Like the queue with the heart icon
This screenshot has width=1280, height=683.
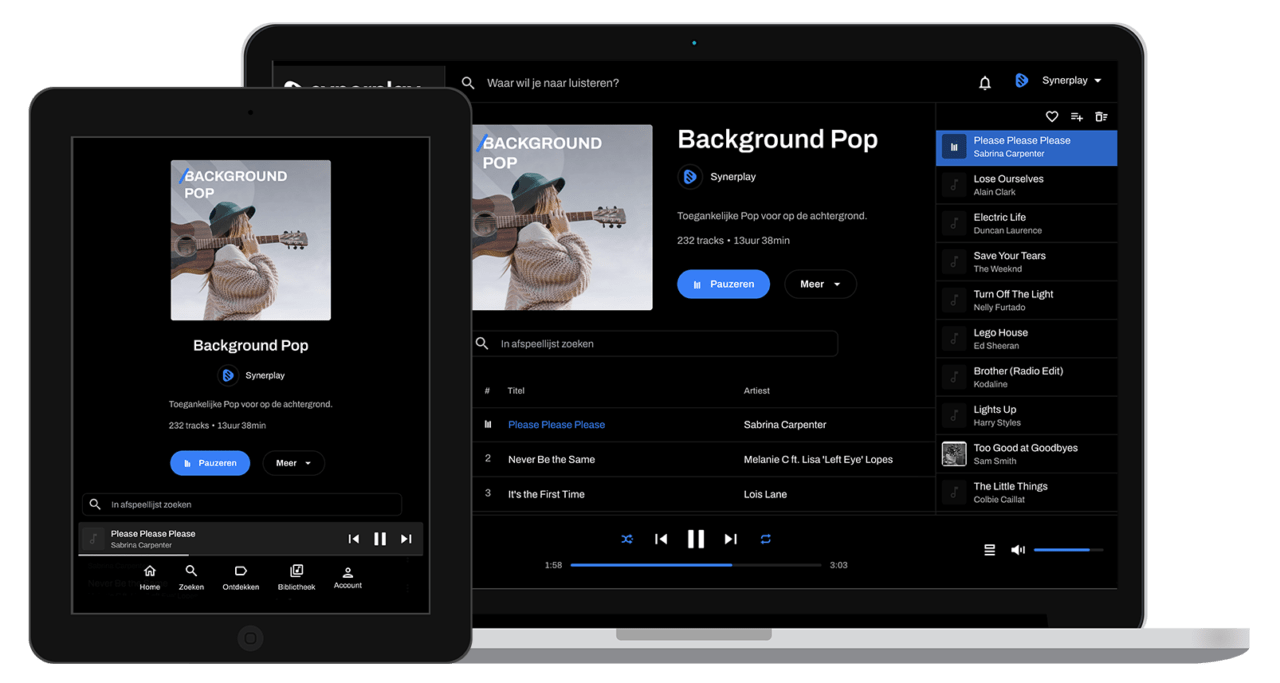1051,117
